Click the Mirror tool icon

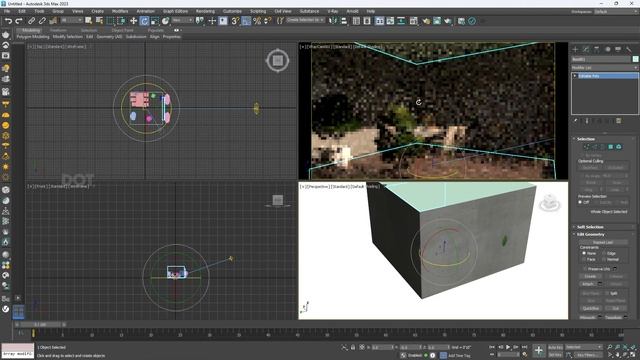333,21
